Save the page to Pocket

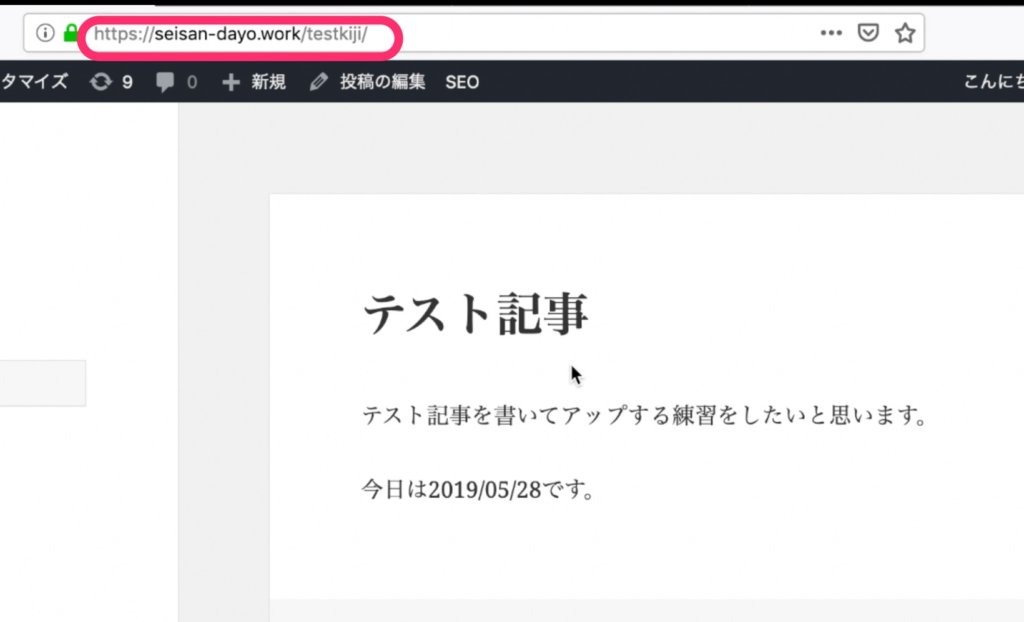(869, 33)
